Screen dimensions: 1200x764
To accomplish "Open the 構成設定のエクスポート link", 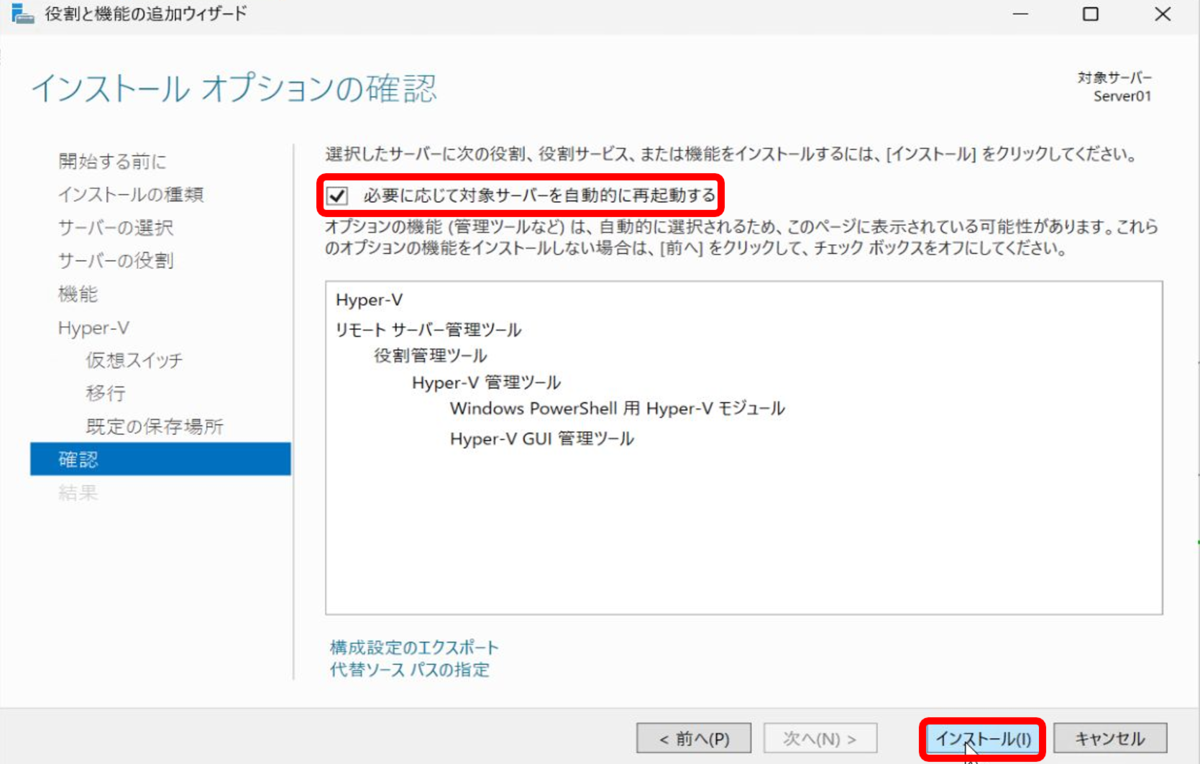I will tap(414, 647).
